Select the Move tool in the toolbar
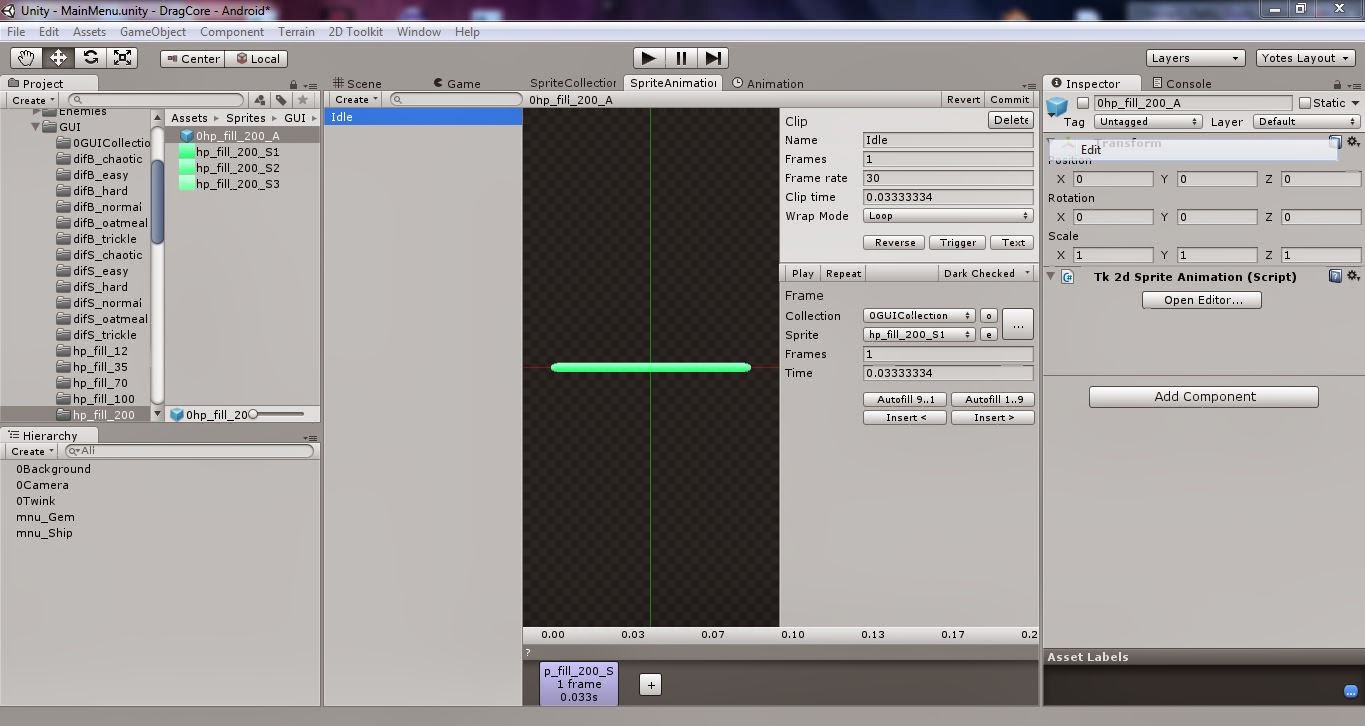The image size is (1365, 726). [58, 58]
